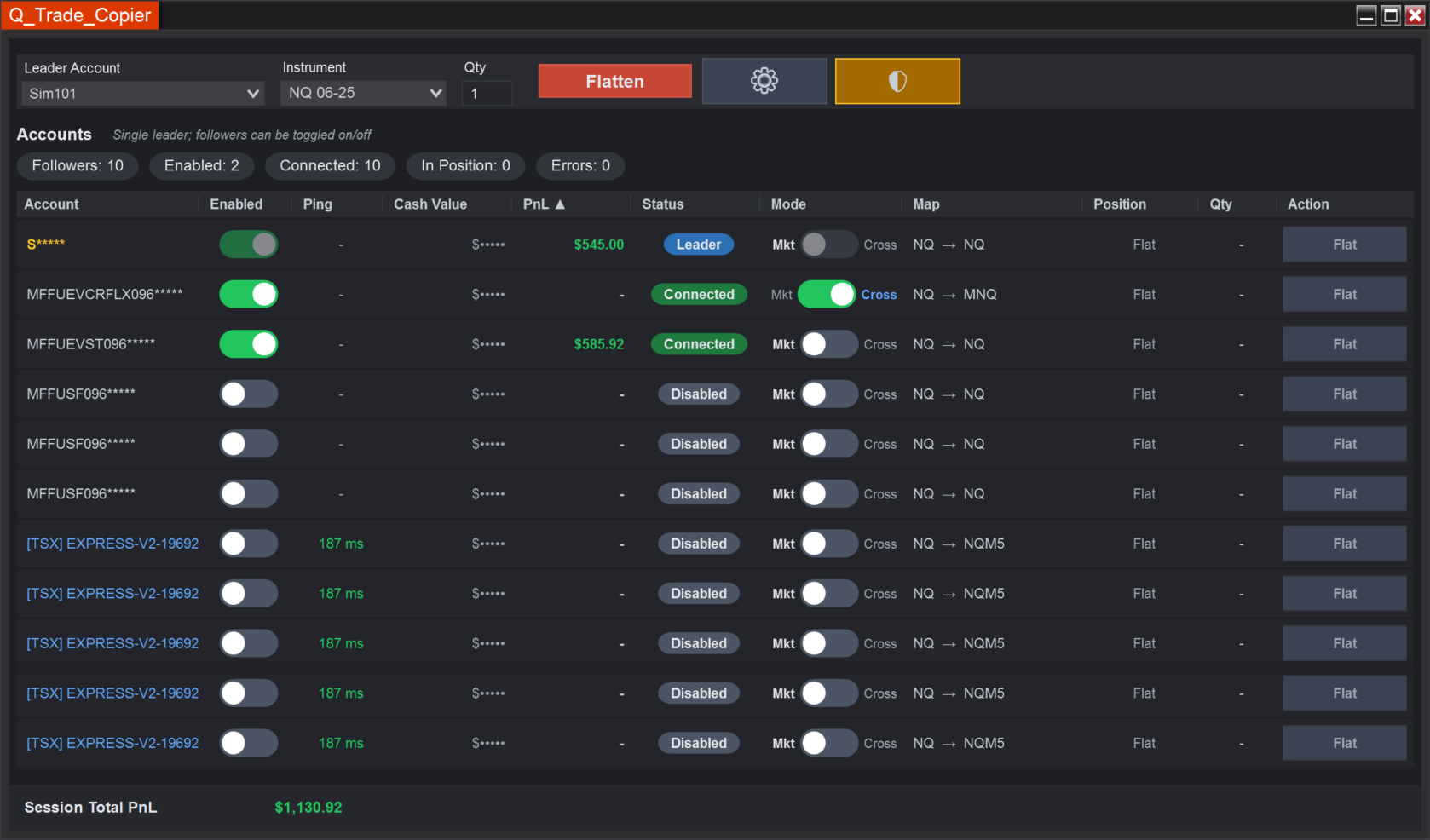Click the $1,130.92 session total value
The height and width of the screenshot is (840, 1430).
tap(308, 808)
